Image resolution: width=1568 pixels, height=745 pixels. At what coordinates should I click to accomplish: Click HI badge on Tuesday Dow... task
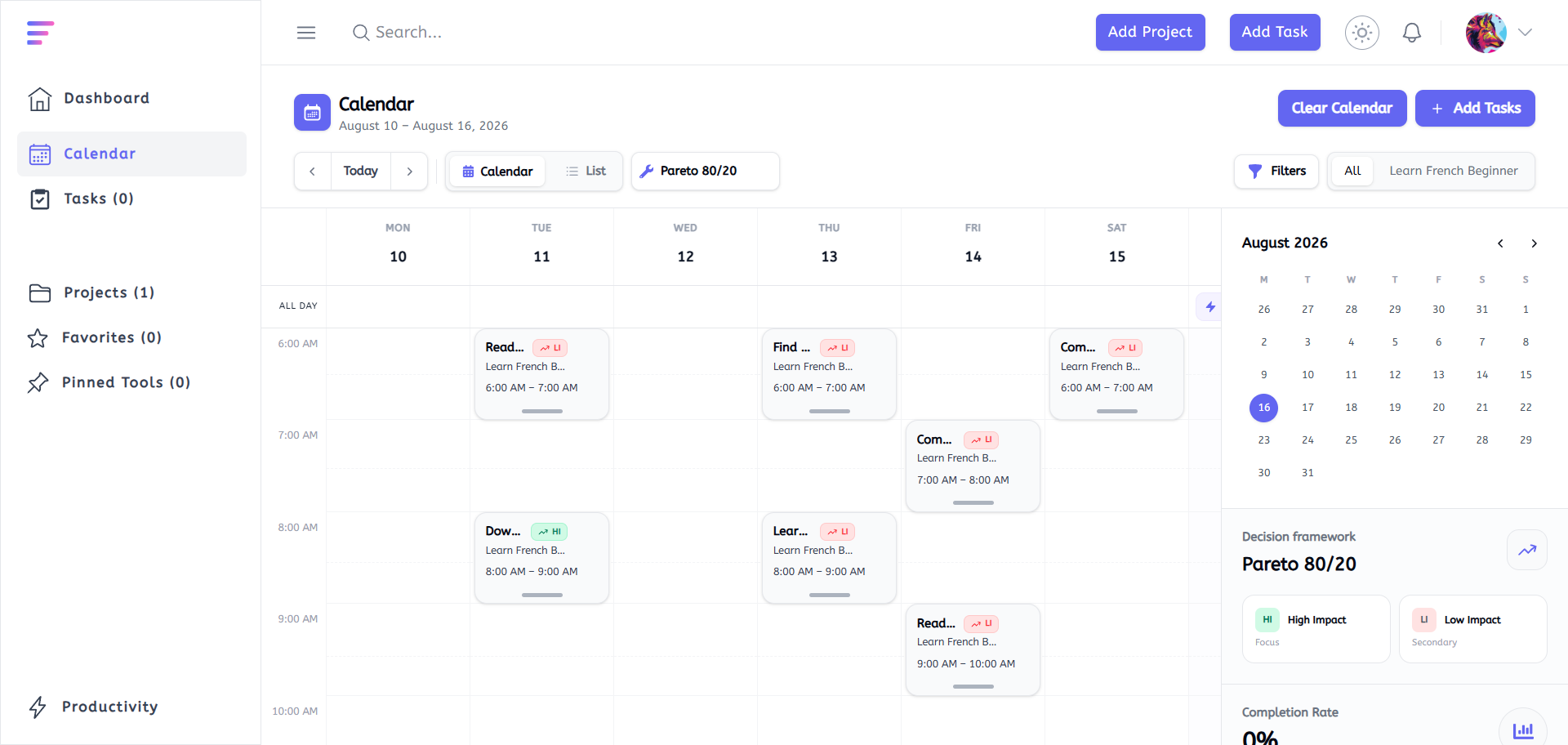coord(550,532)
